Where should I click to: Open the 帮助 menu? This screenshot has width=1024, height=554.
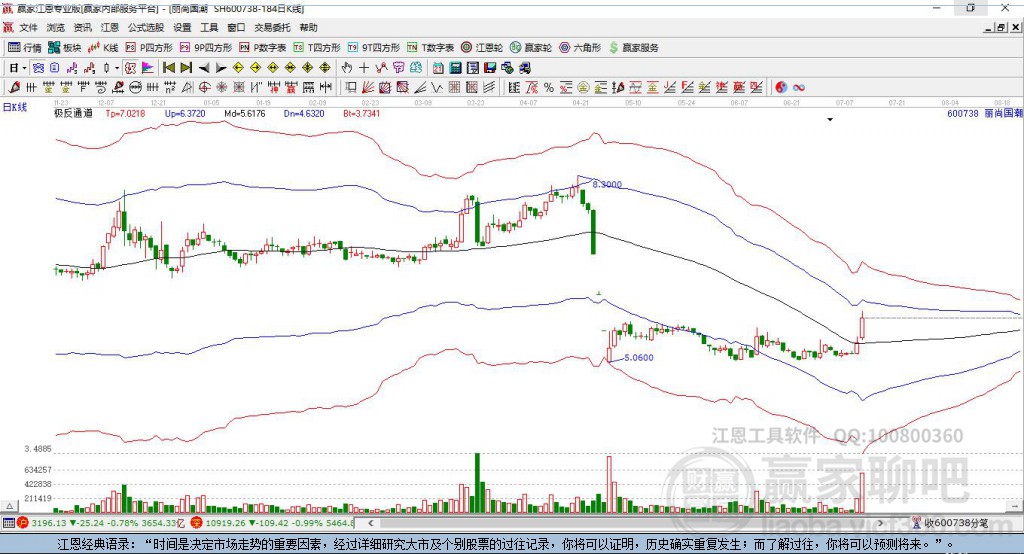coord(308,27)
